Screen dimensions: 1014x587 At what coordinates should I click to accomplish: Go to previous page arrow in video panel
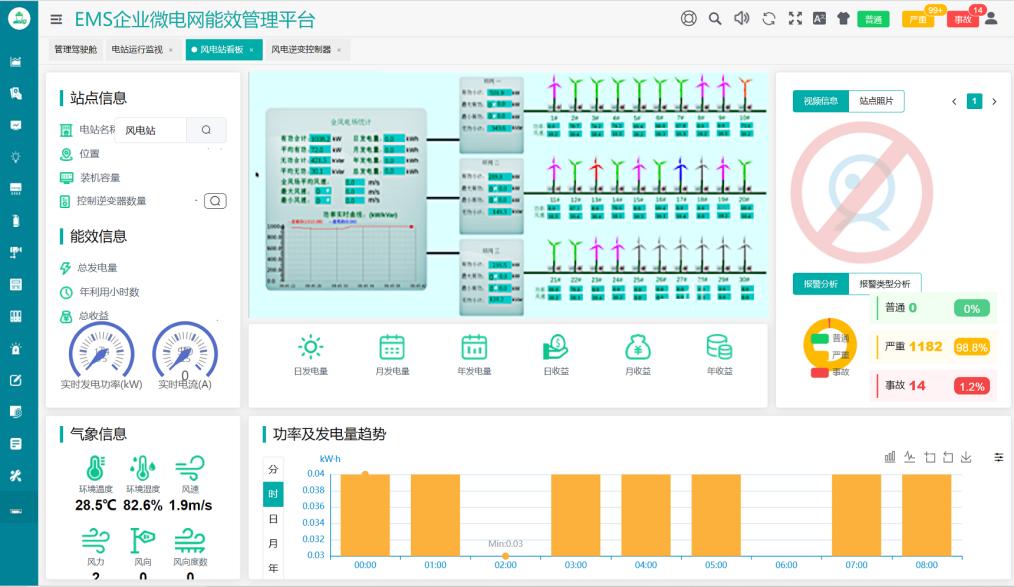954,101
